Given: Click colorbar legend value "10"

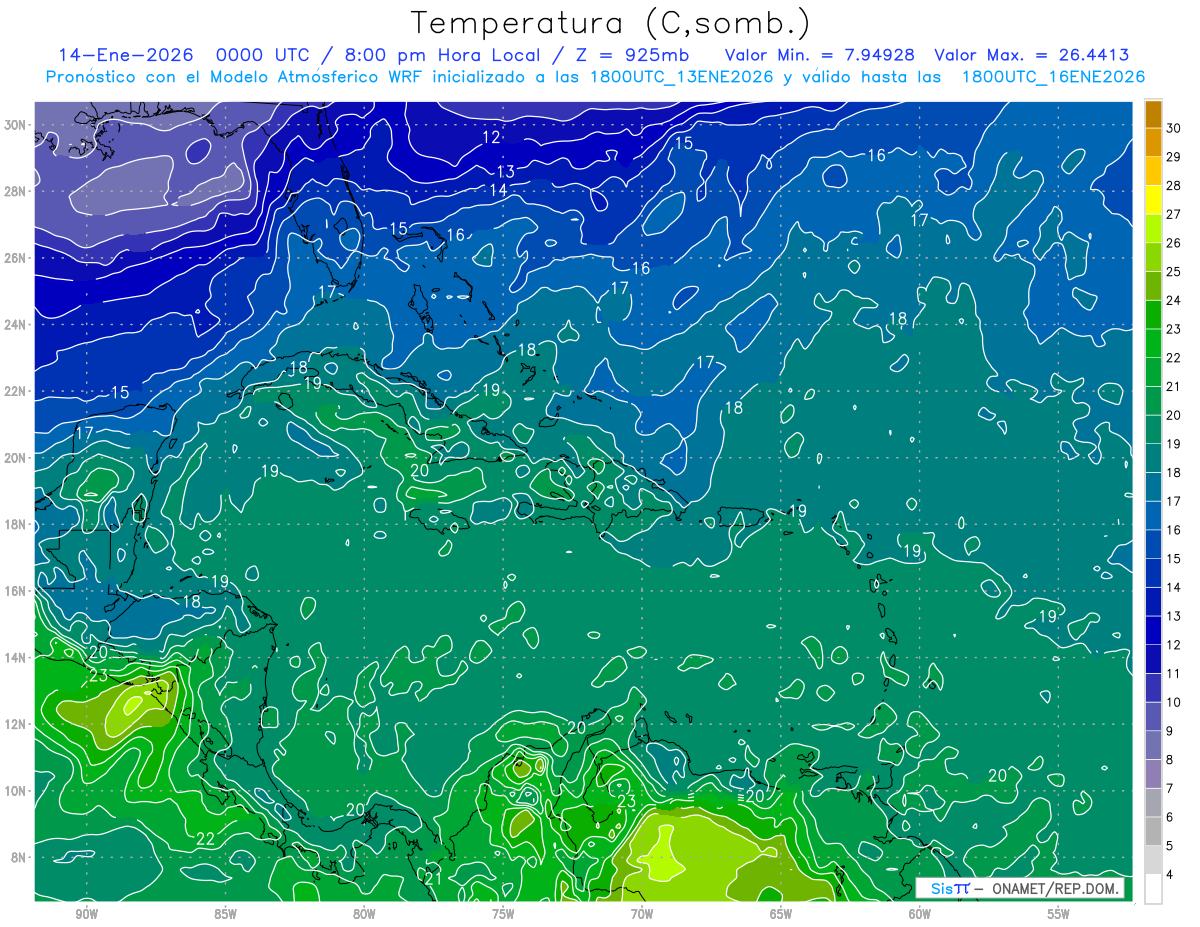Looking at the screenshot, I should [x=1174, y=702].
